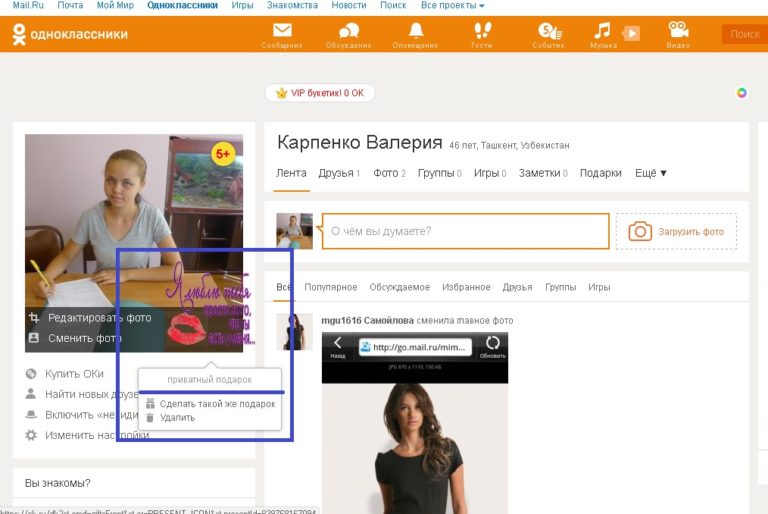Open the Группы profile tab
The width and height of the screenshot is (768, 514).
click(x=439, y=173)
